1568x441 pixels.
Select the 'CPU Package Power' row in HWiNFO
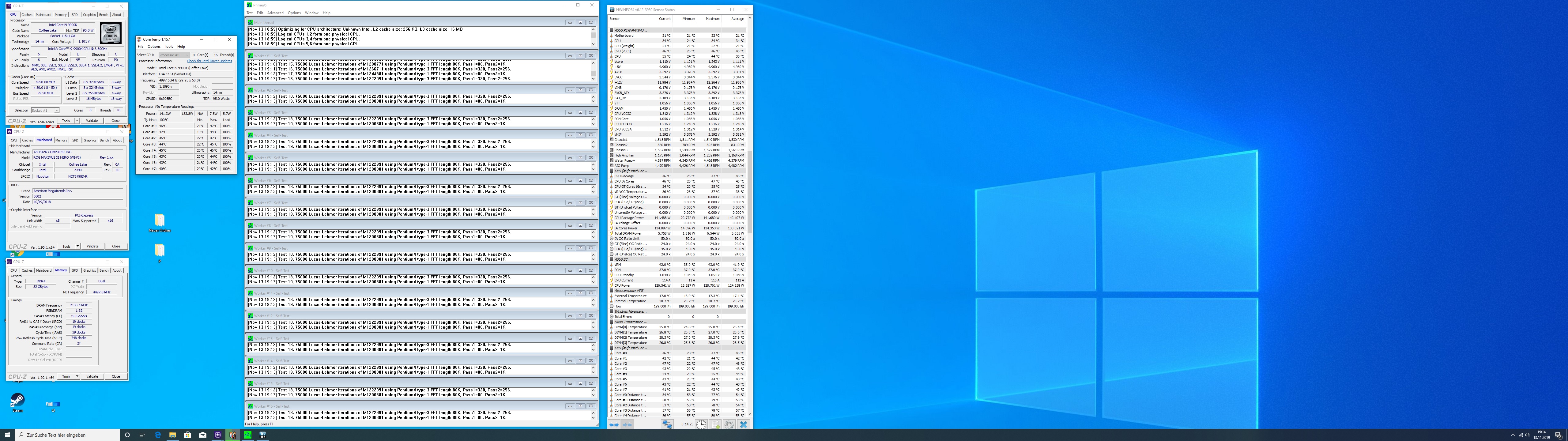click(x=677, y=217)
